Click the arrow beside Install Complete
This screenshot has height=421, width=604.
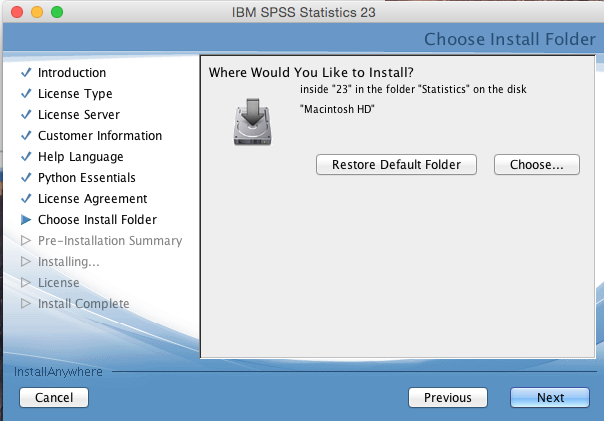coord(26,304)
